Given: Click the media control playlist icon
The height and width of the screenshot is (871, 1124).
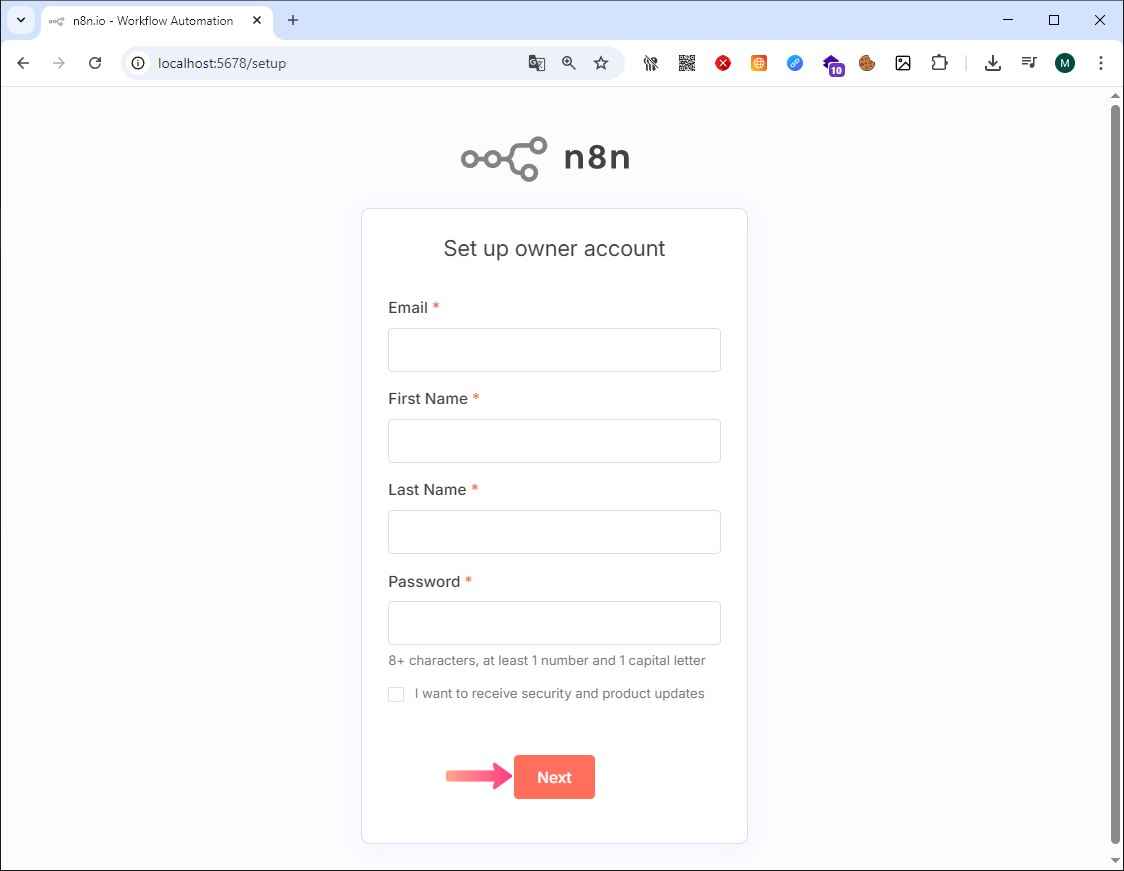Looking at the screenshot, I should pyautogui.click(x=1029, y=63).
